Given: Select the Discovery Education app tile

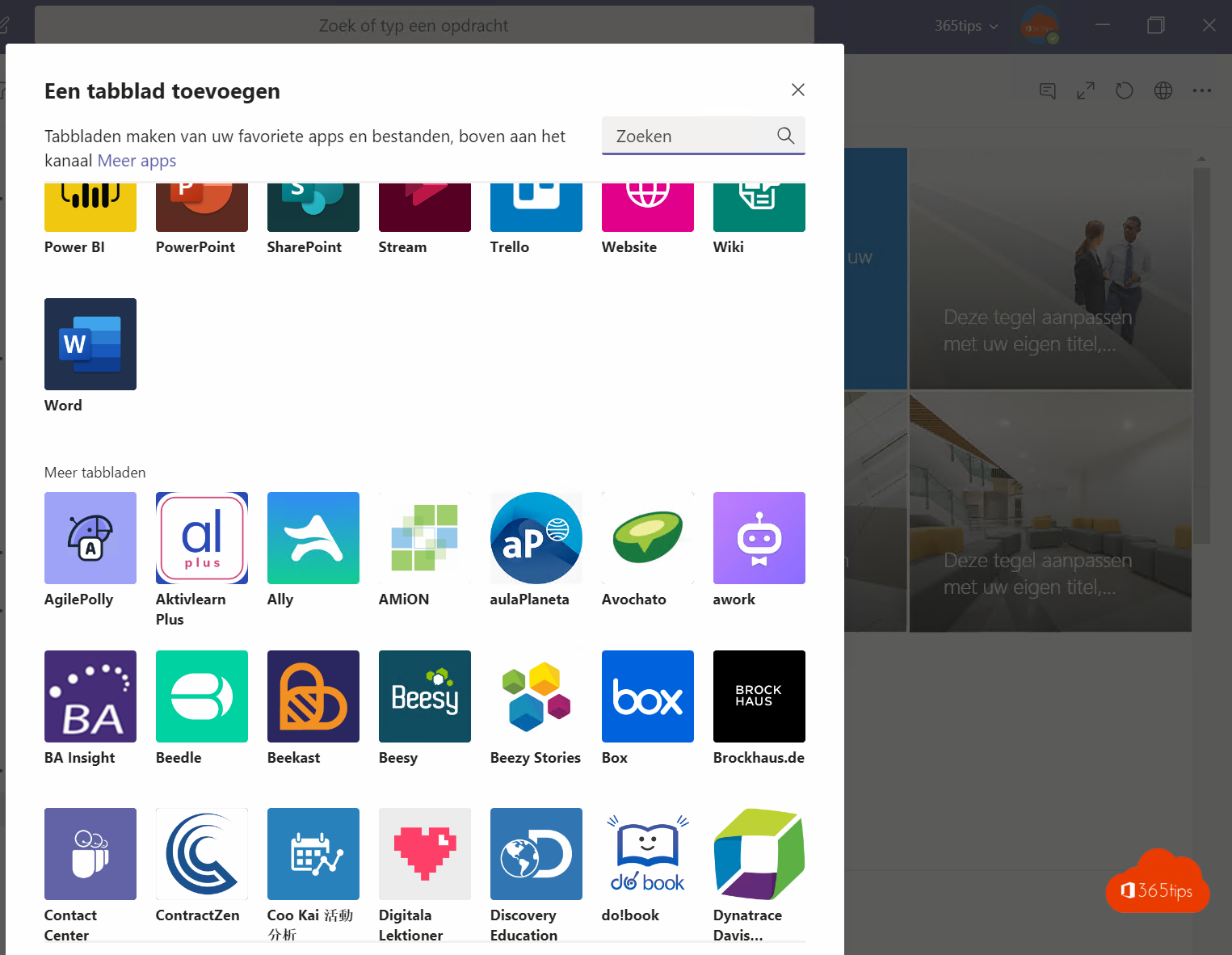Looking at the screenshot, I should [x=536, y=854].
